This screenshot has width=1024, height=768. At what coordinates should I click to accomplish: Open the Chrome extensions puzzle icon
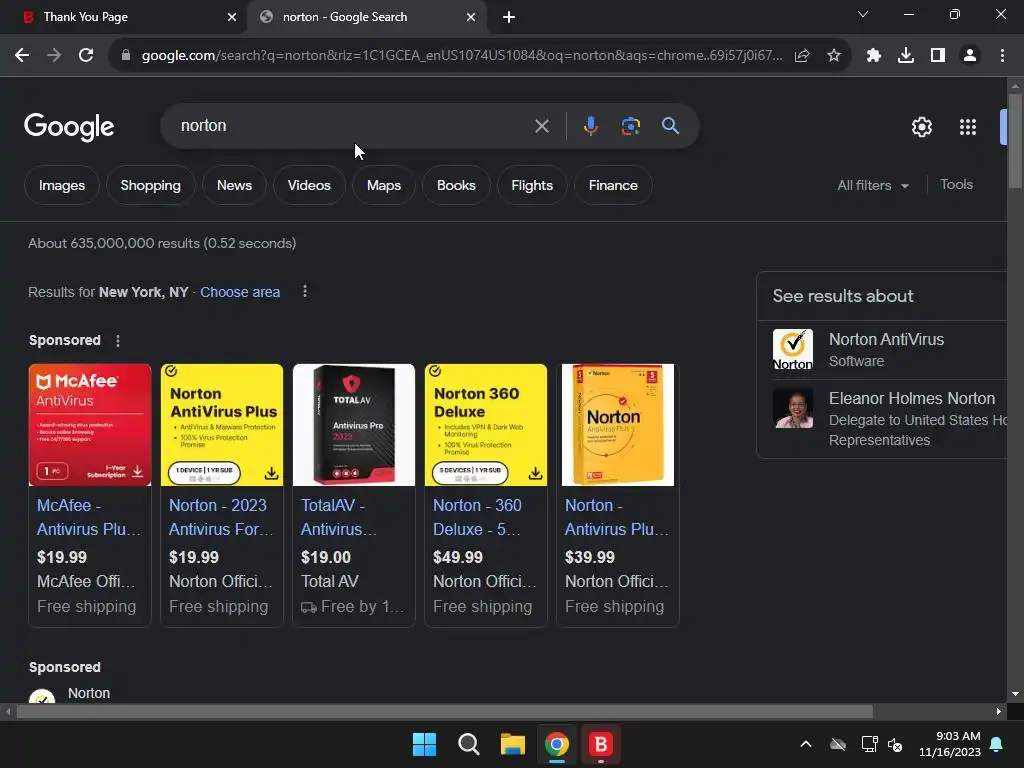click(x=874, y=56)
